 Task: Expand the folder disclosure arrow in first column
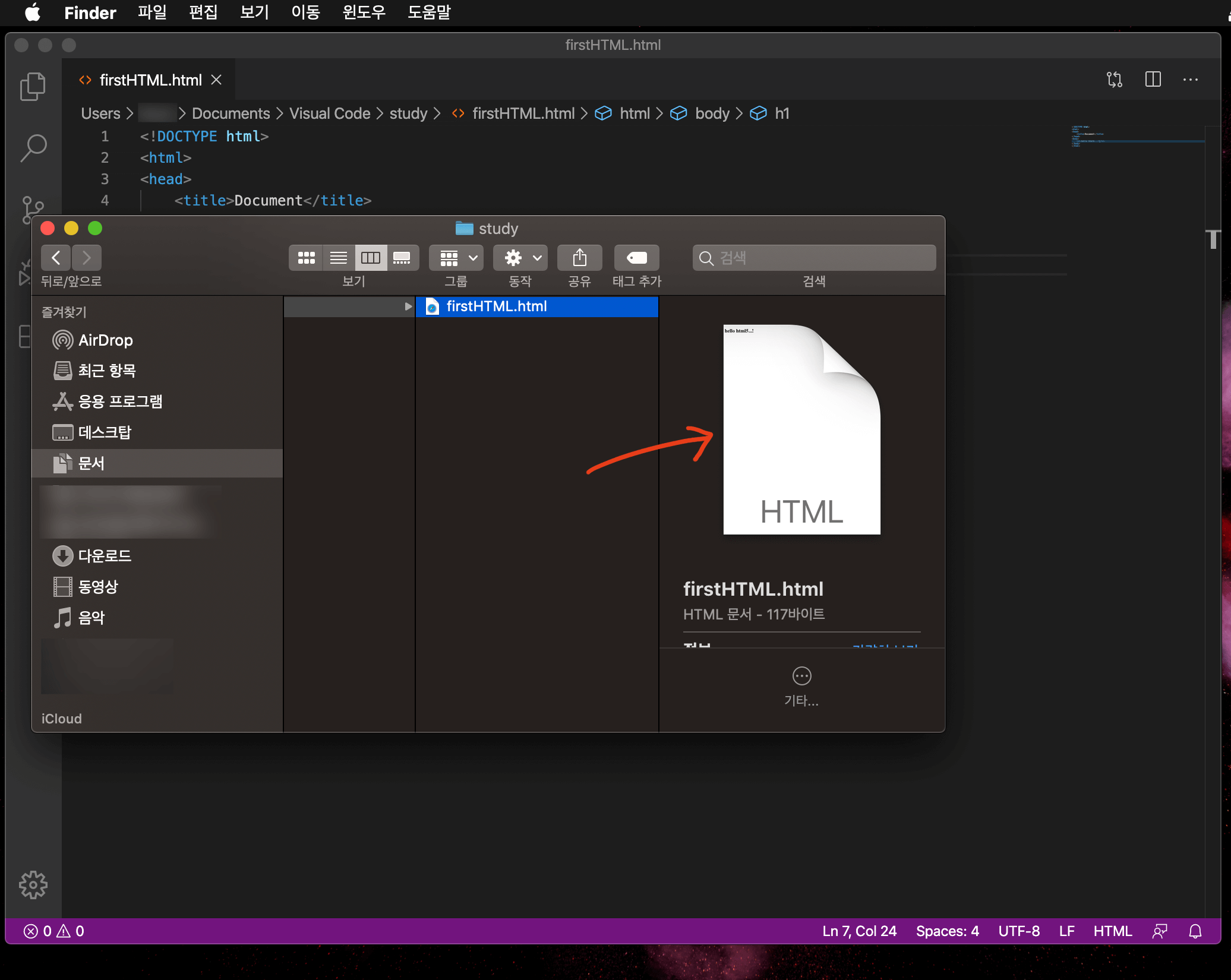[x=408, y=306]
